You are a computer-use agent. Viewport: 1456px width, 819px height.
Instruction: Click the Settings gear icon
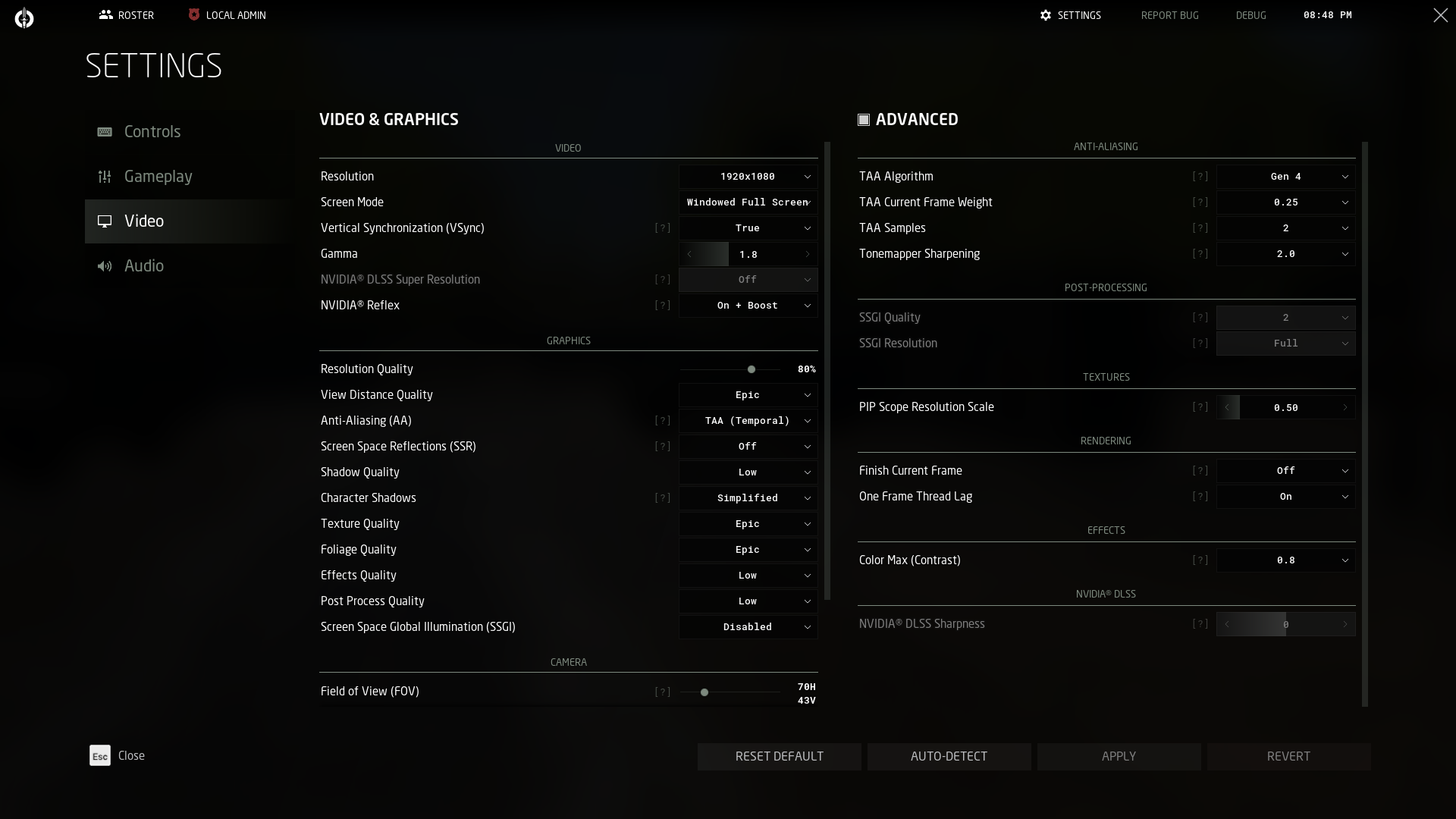pyautogui.click(x=1046, y=15)
